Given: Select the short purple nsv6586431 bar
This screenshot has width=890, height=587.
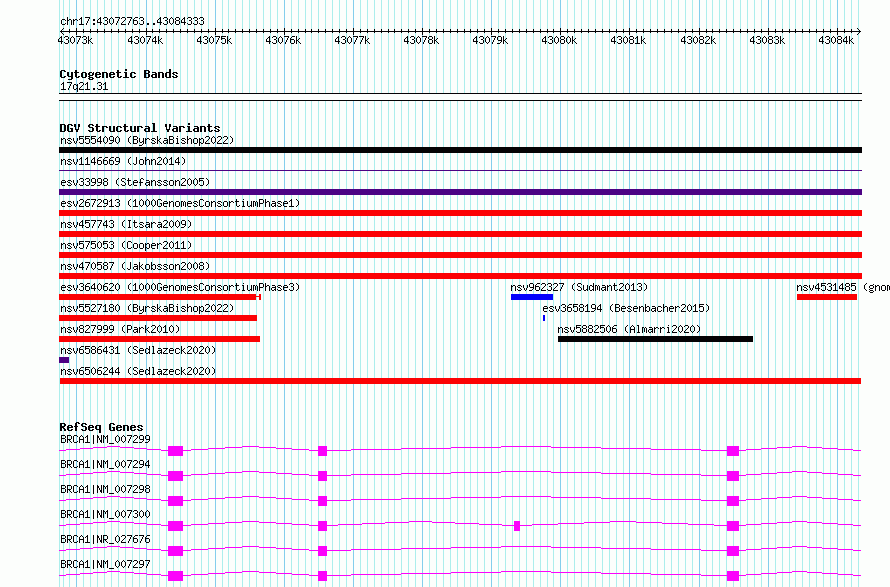Looking at the screenshot, I should 64,360.
